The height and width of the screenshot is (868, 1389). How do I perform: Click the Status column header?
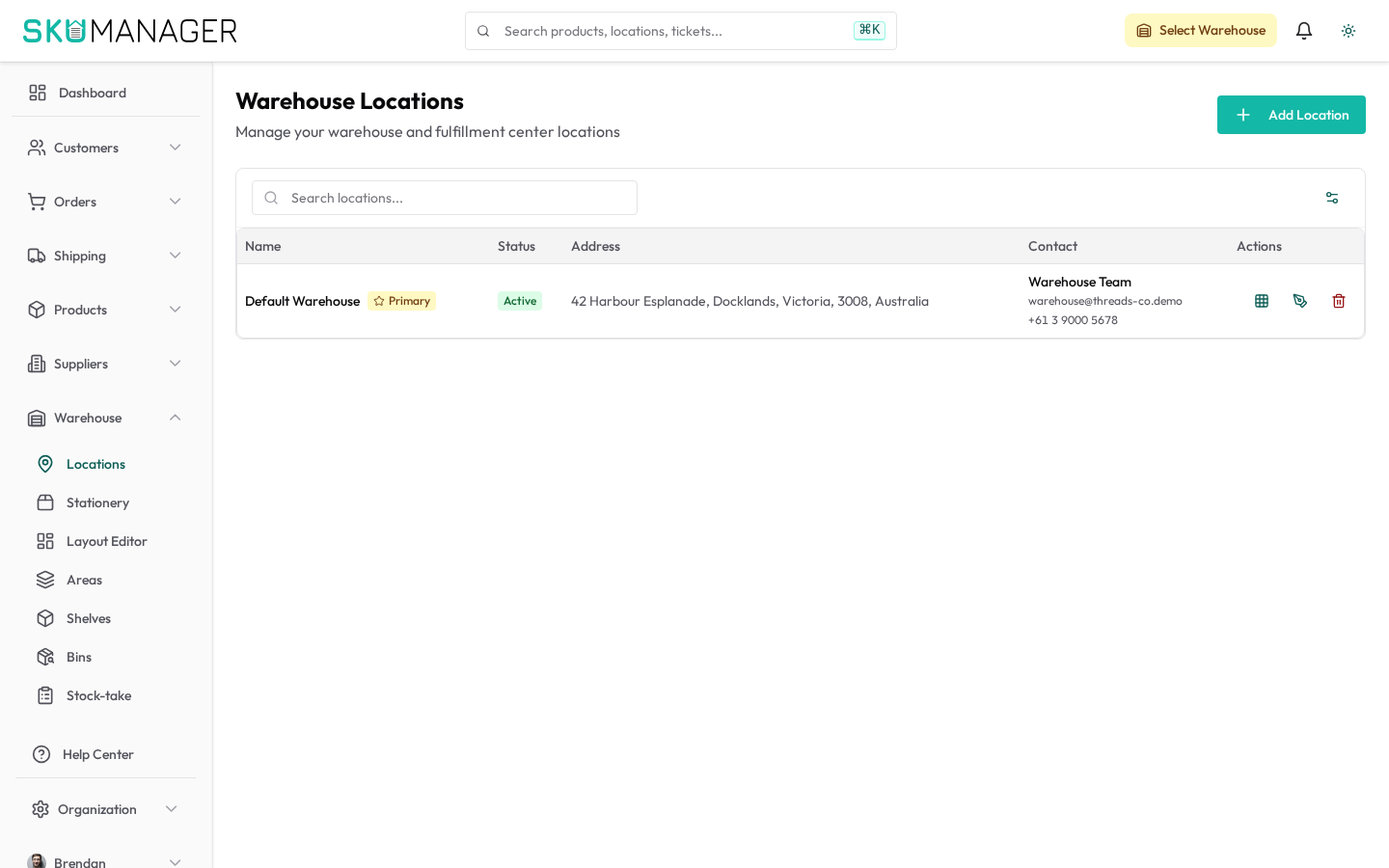pos(516,246)
